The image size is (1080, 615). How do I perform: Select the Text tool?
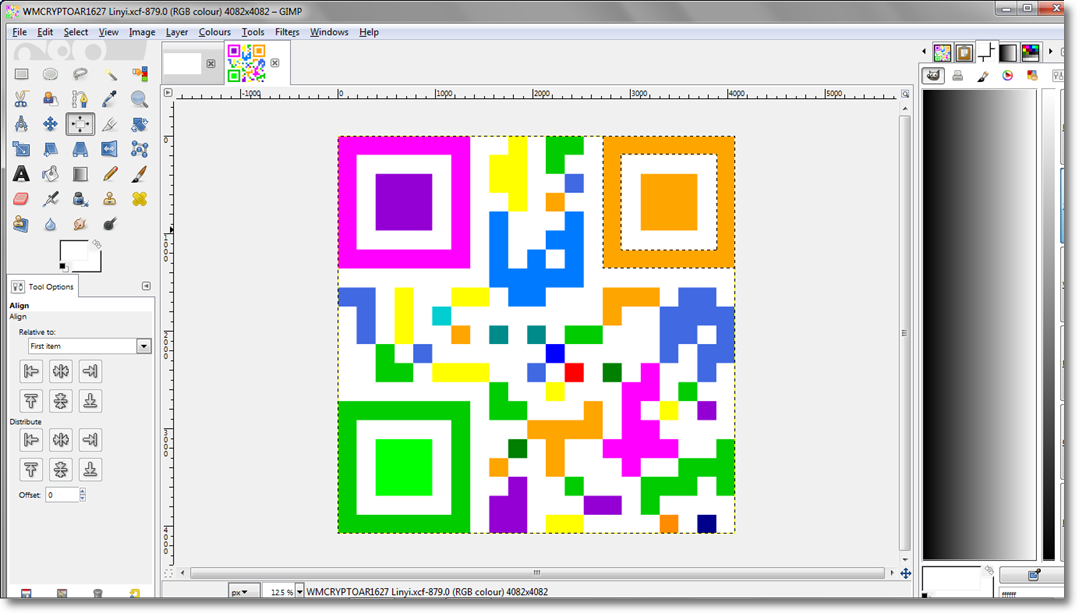click(21, 174)
